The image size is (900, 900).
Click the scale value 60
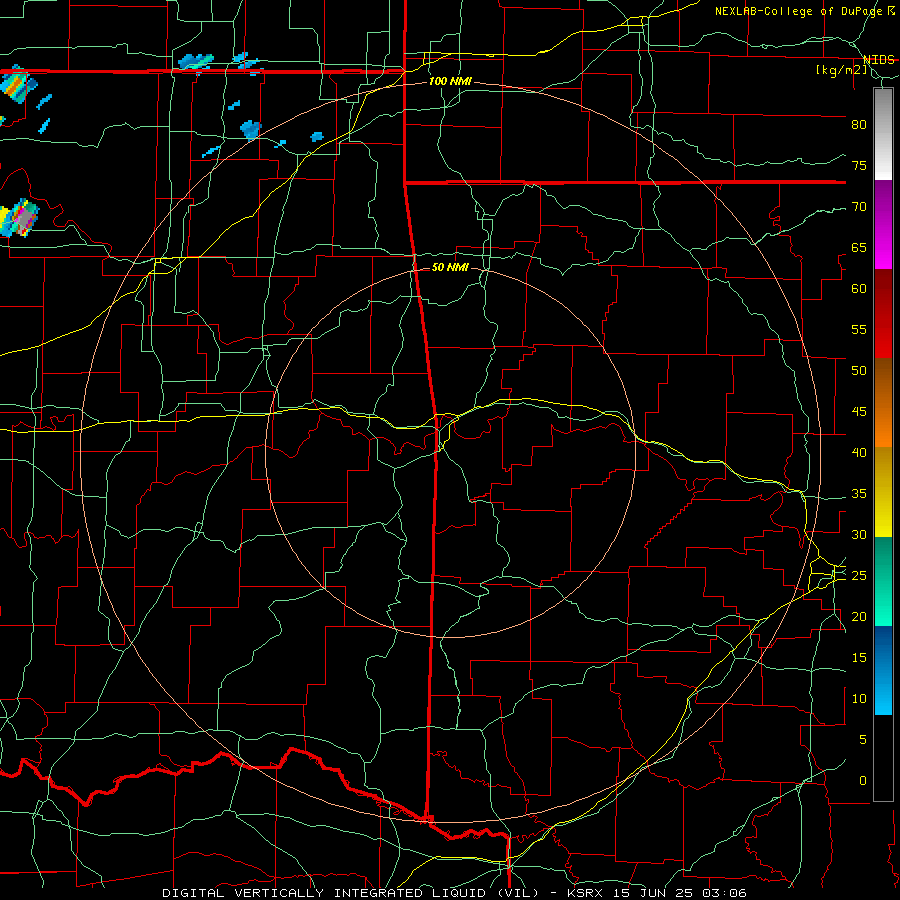(x=859, y=289)
